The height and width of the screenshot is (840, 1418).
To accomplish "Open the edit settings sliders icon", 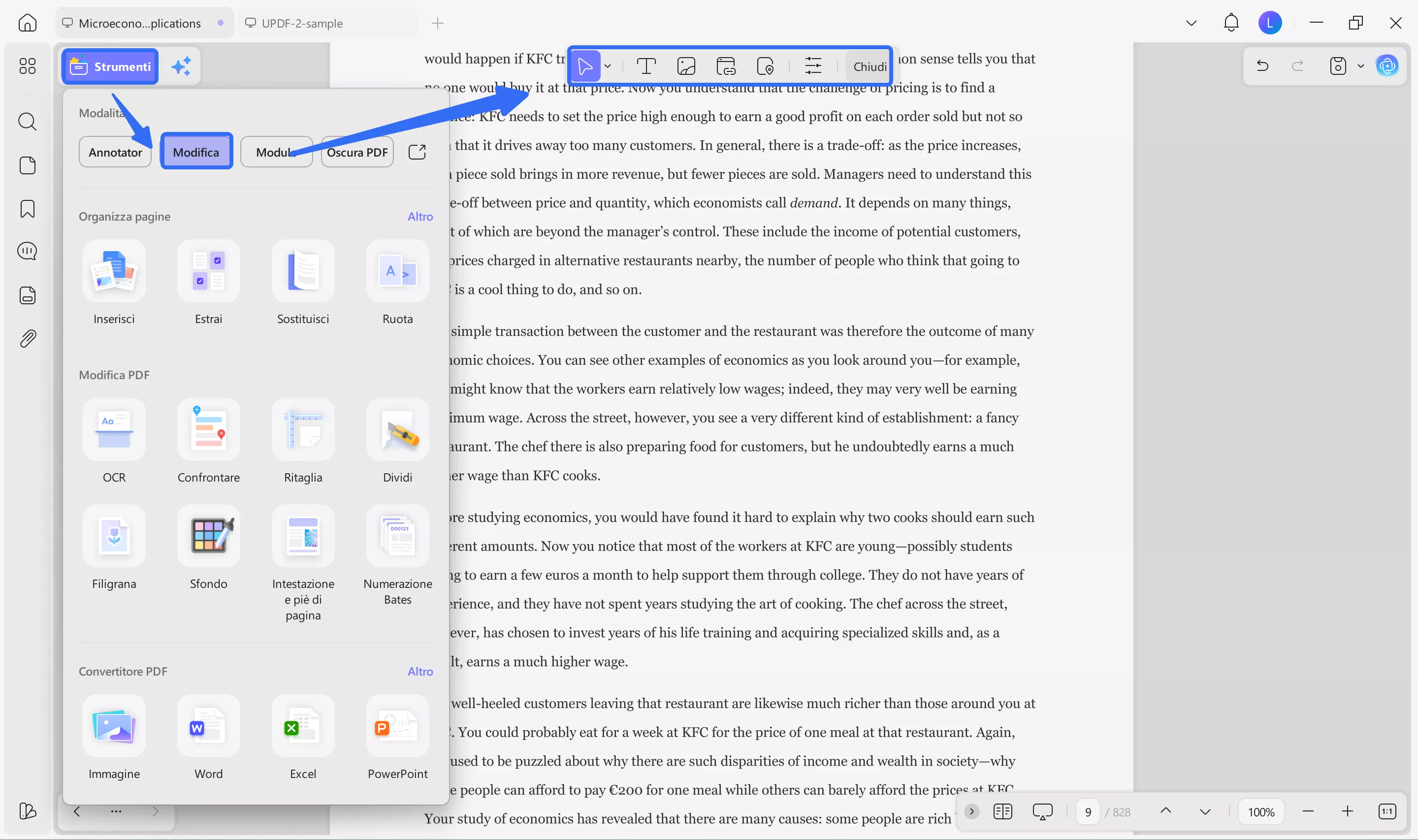I will [x=812, y=66].
